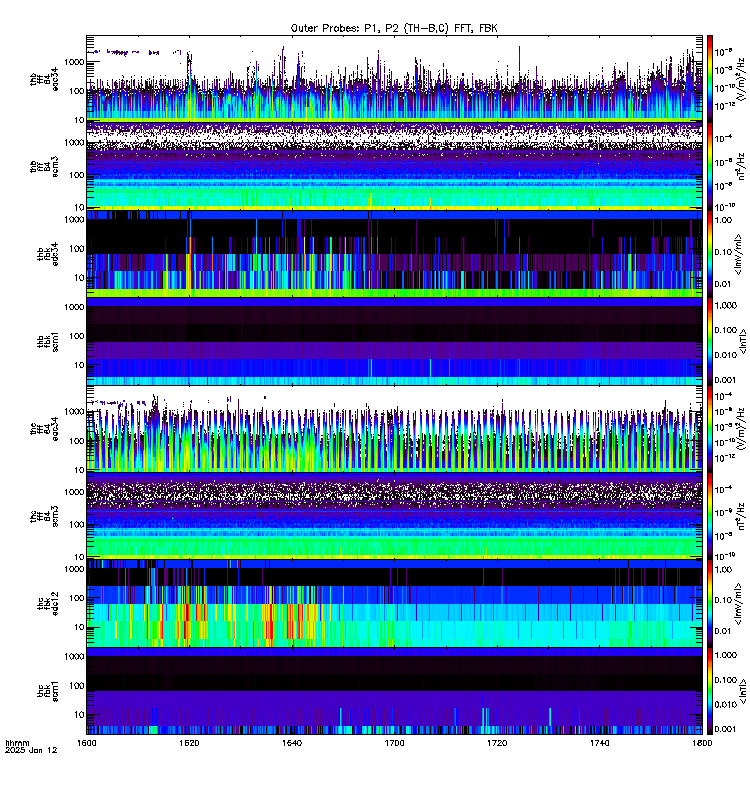Click the thb scm3 FFT spectrogram panel
This screenshot has width=750, height=800.
pos(394,166)
